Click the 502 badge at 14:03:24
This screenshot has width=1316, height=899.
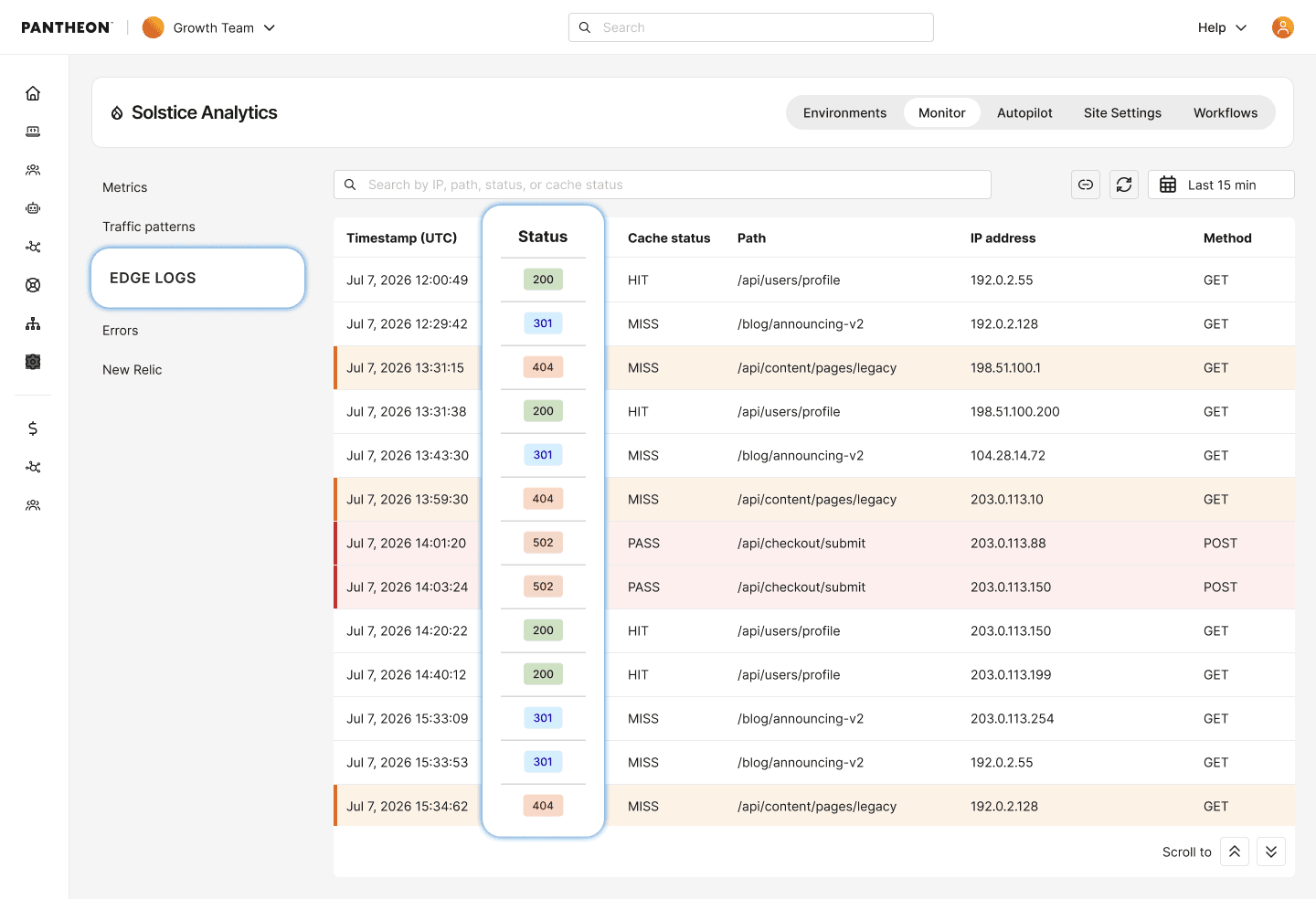point(543,587)
